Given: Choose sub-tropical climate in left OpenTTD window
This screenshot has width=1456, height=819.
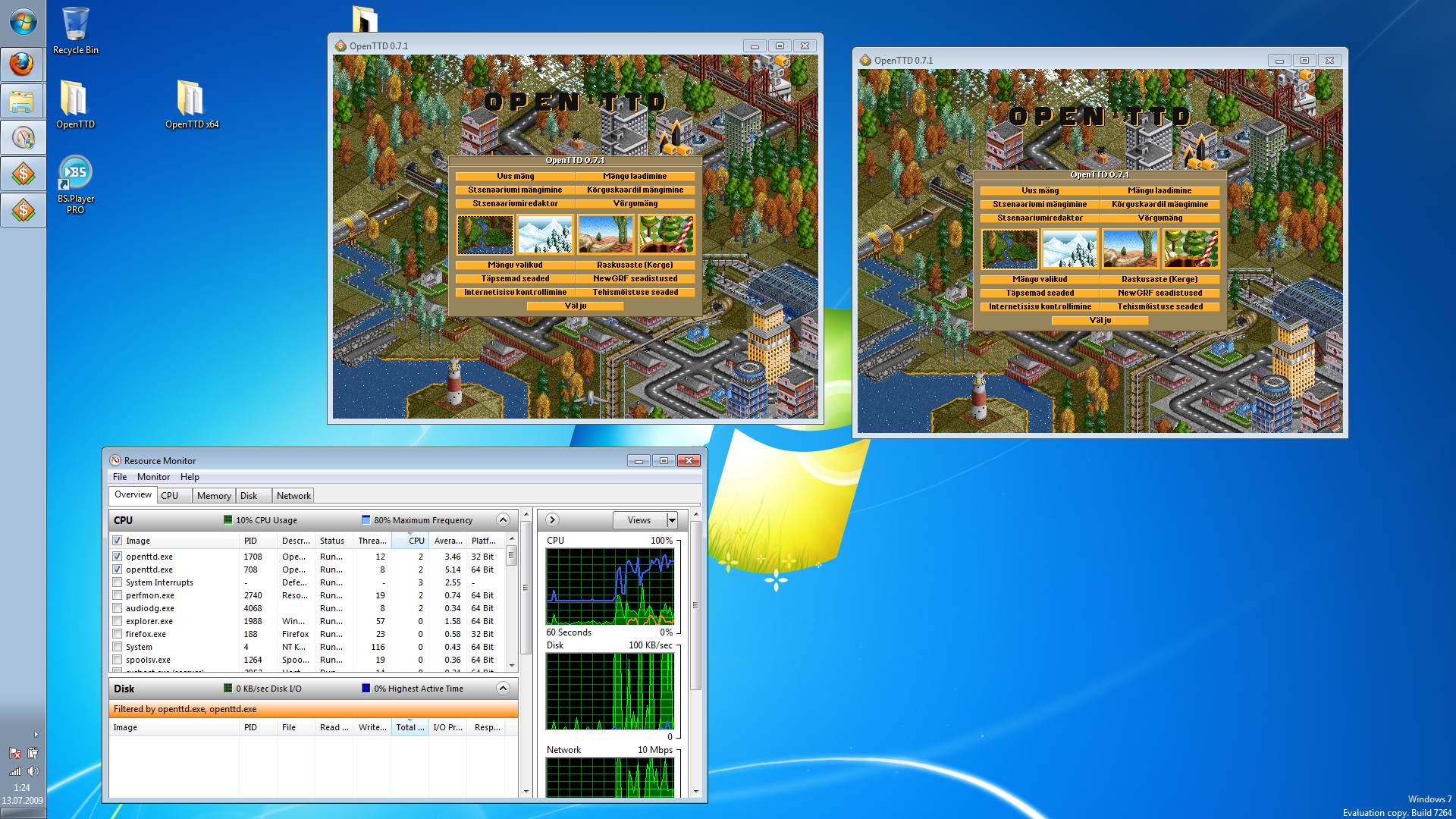Looking at the screenshot, I should click(606, 234).
